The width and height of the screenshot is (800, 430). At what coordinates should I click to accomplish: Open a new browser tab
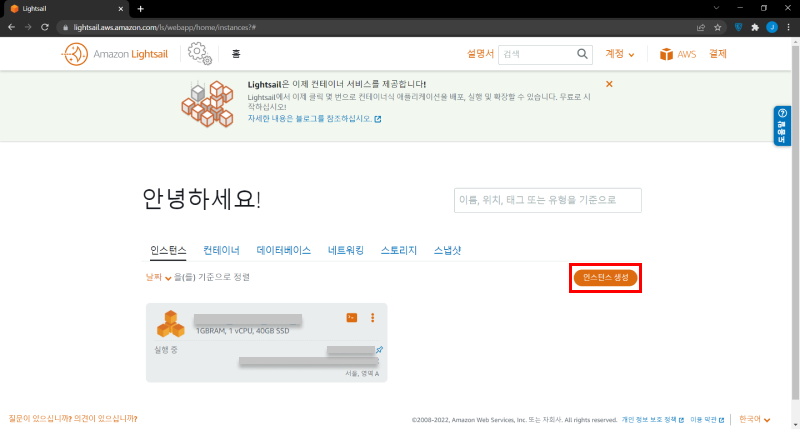pos(140,9)
